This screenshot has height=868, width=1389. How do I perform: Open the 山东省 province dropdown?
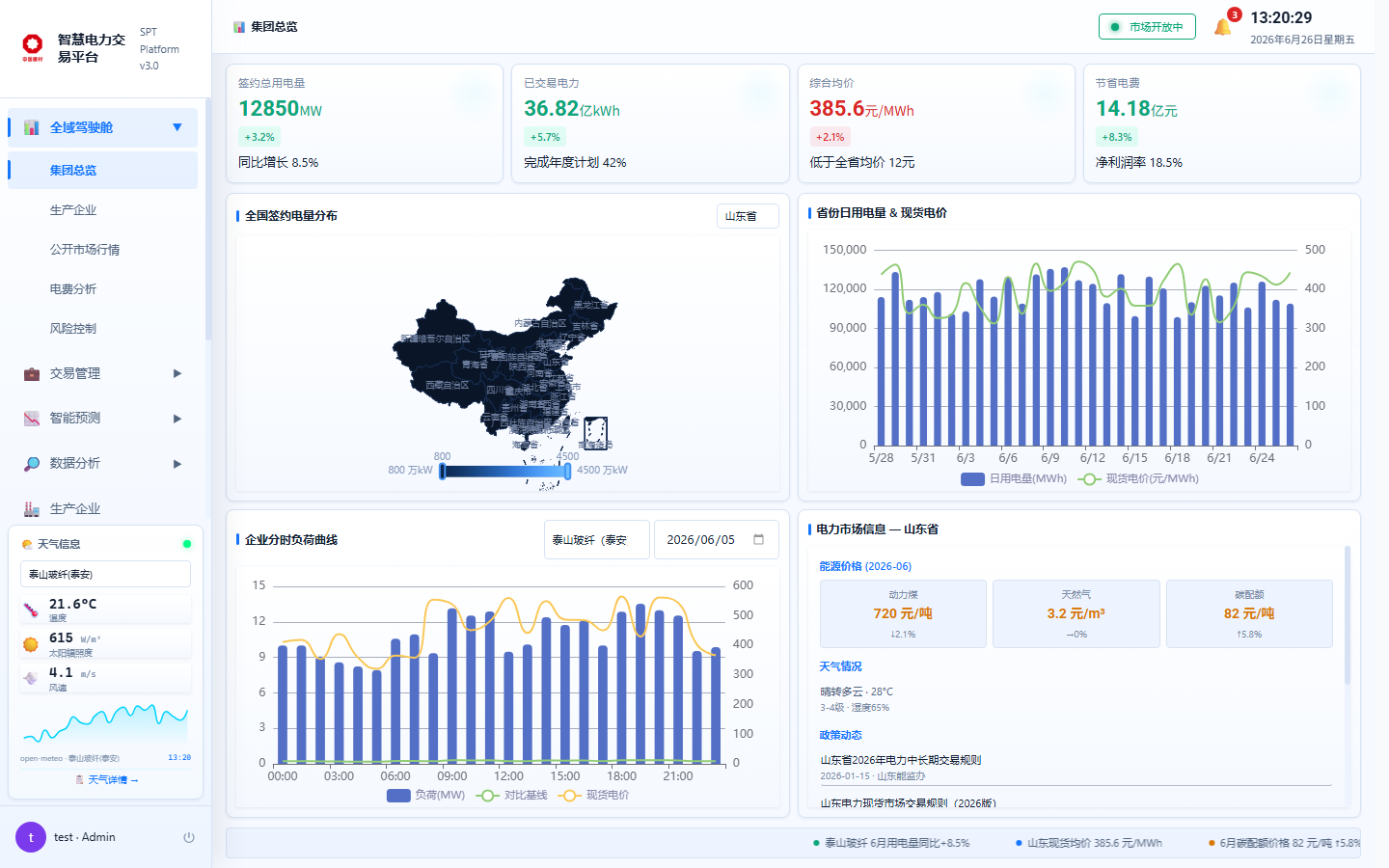[748, 216]
